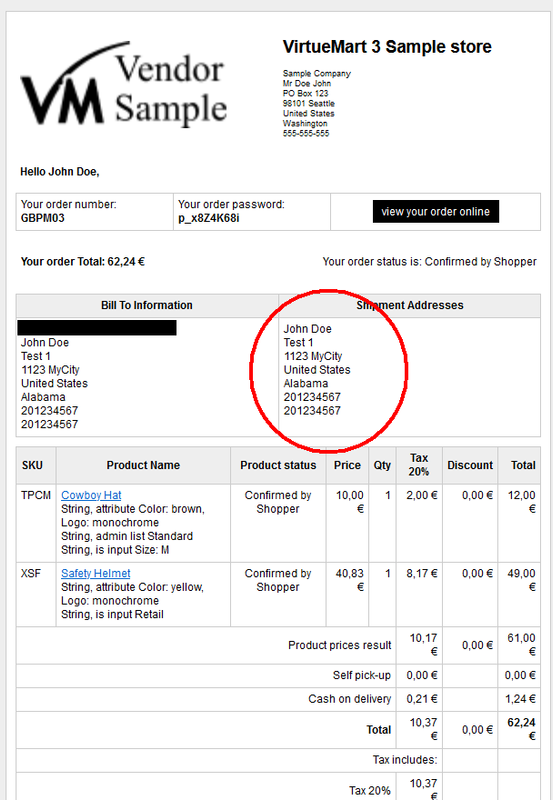Click the Discount column header
Image resolution: width=553 pixels, height=800 pixels.
click(x=470, y=465)
